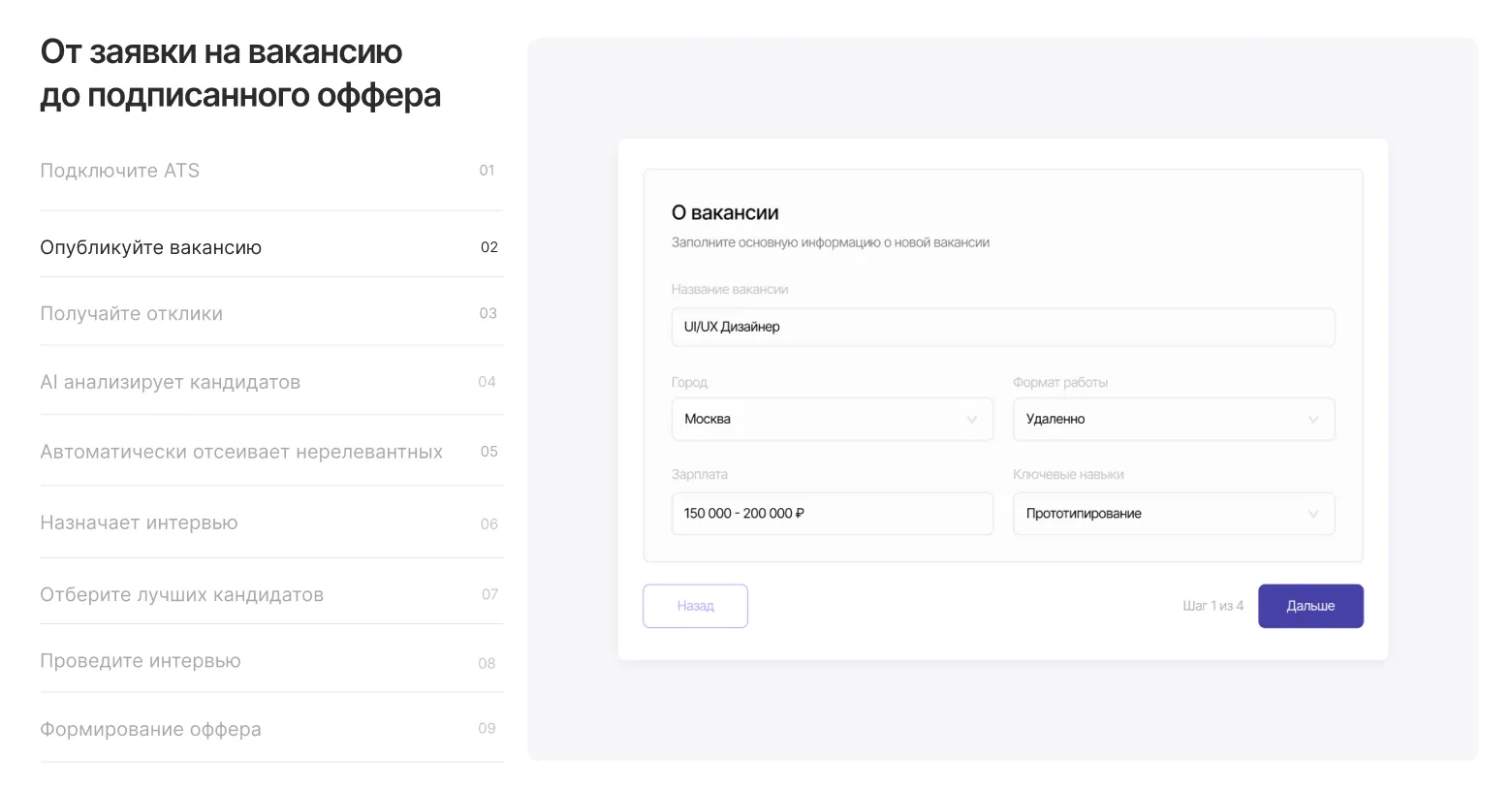Image resolution: width=1512 pixels, height=790 pixels.
Task: Click the Ключевые навыки field label
Action: 1068,475
